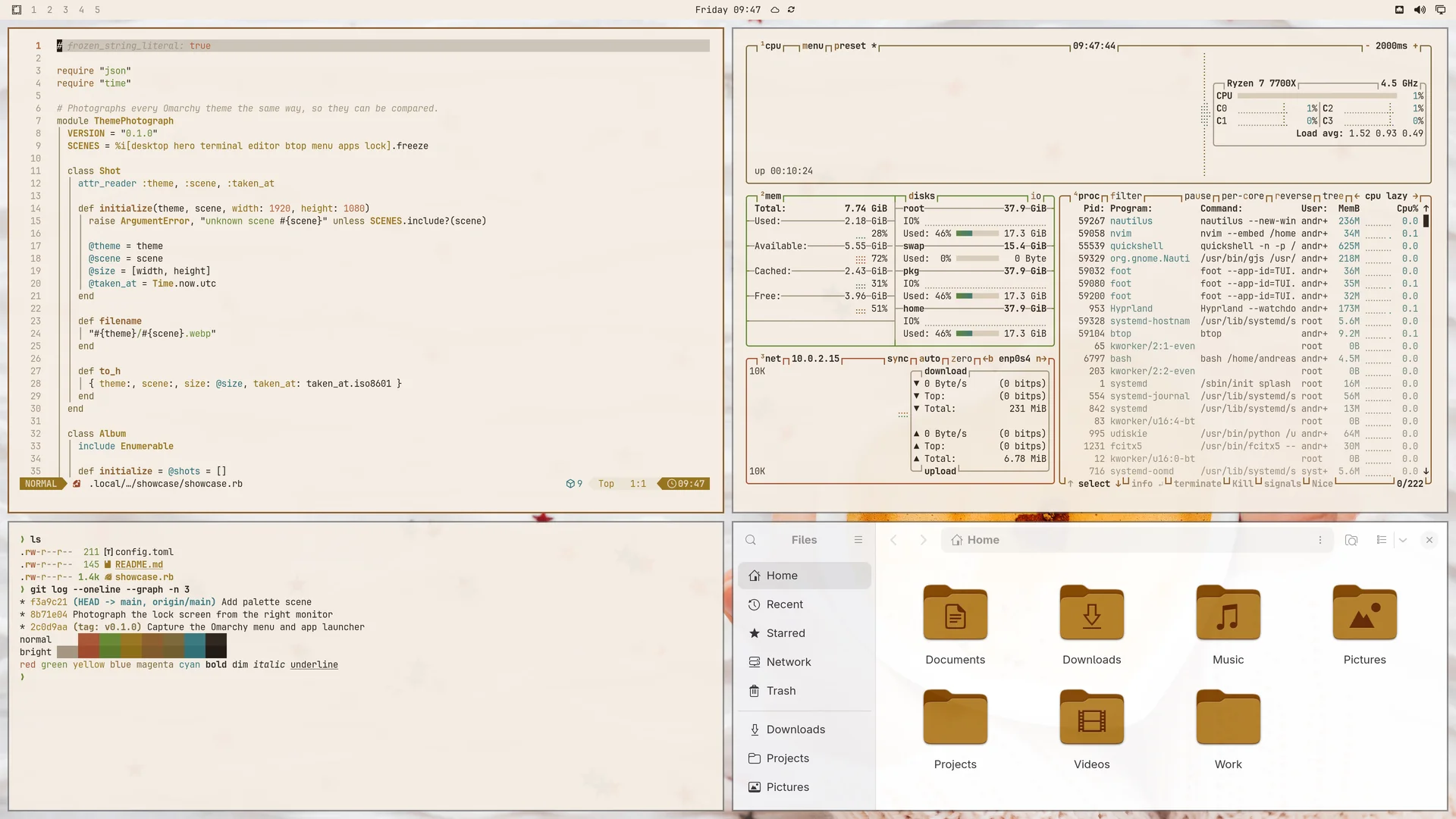Click btop proc filter option
Image resolution: width=1456 pixels, height=819 pixels.
click(x=1126, y=196)
